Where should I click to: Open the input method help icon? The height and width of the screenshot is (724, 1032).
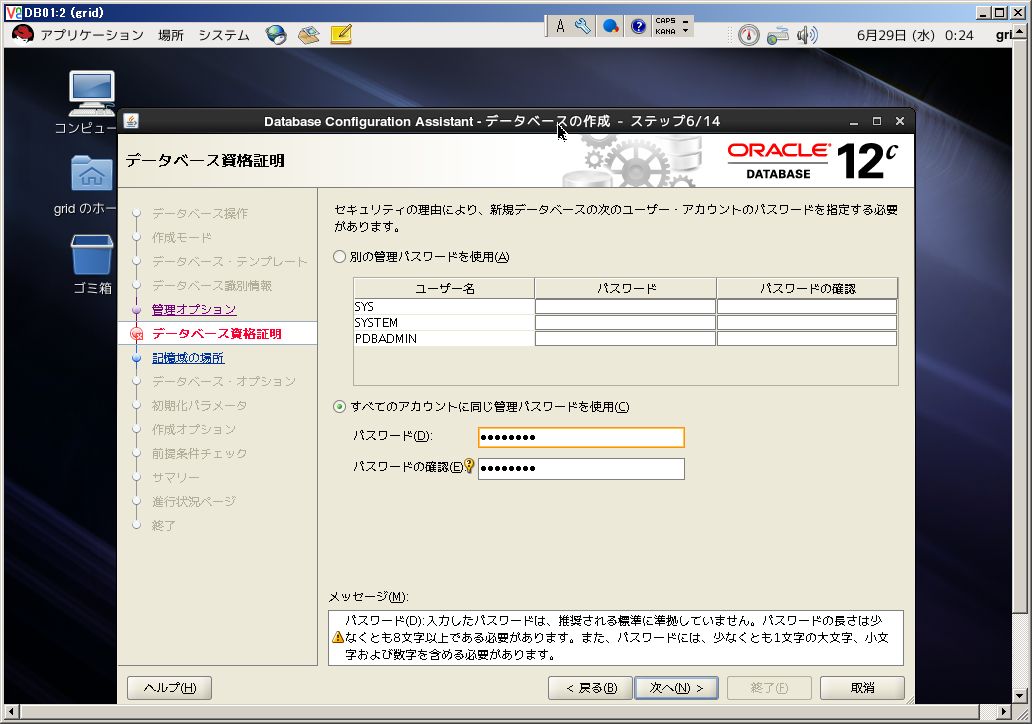click(x=638, y=26)
